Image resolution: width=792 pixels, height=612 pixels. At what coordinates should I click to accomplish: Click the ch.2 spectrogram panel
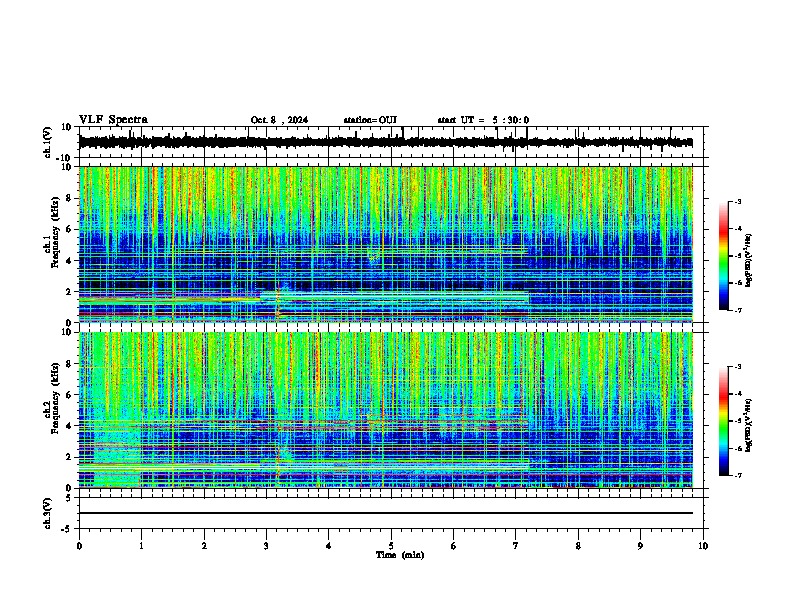click(x=385, y=410)
